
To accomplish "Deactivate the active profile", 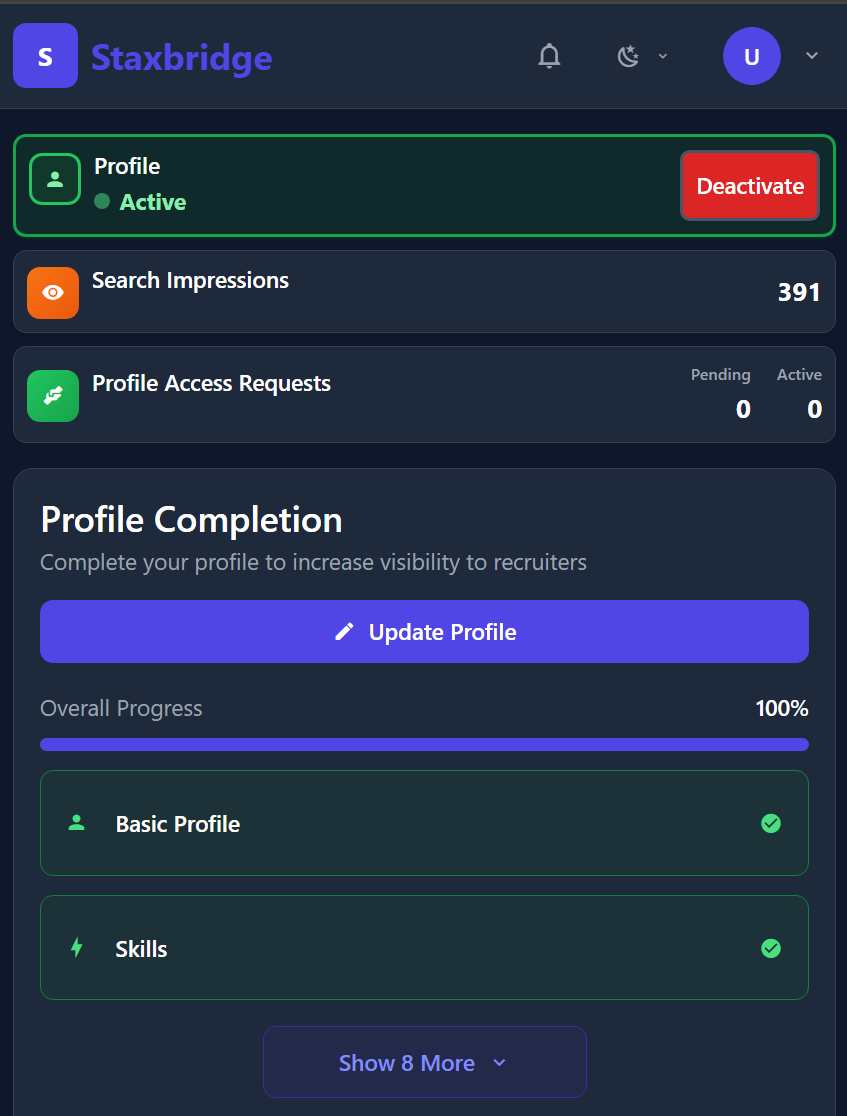I will click(750, 186).
